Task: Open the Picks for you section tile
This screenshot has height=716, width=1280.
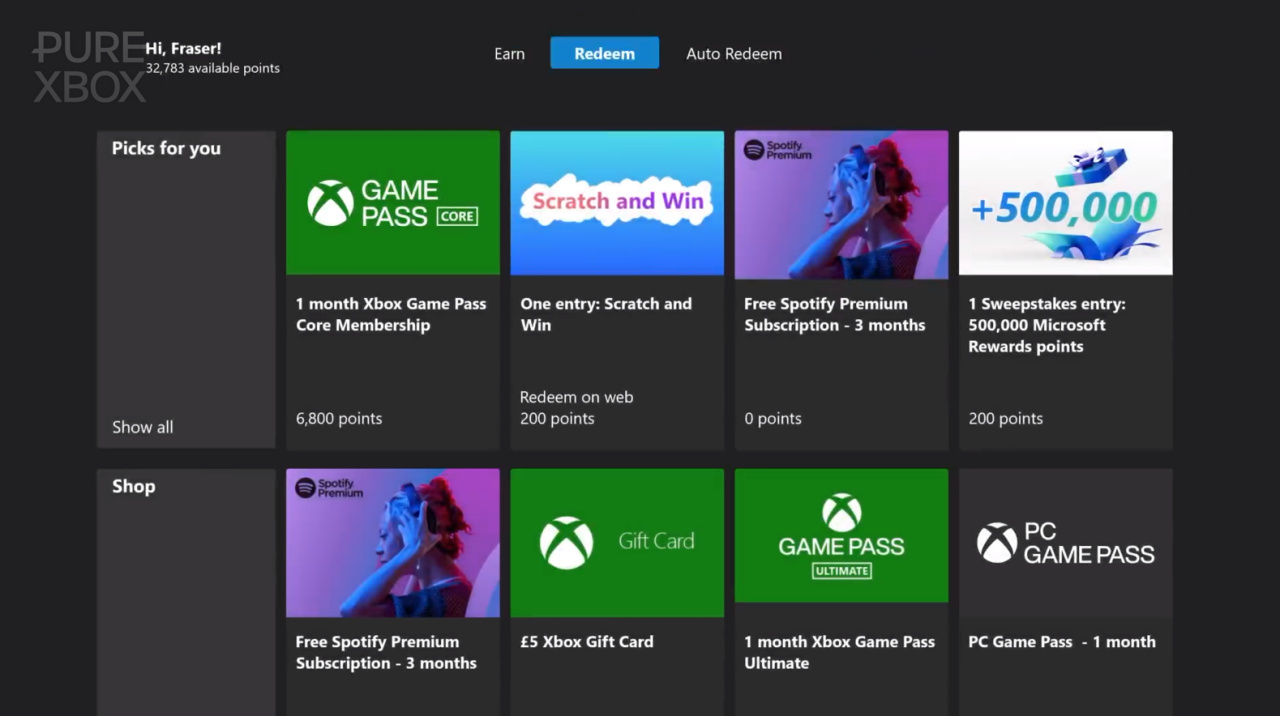Action: [x=186, y=290]
